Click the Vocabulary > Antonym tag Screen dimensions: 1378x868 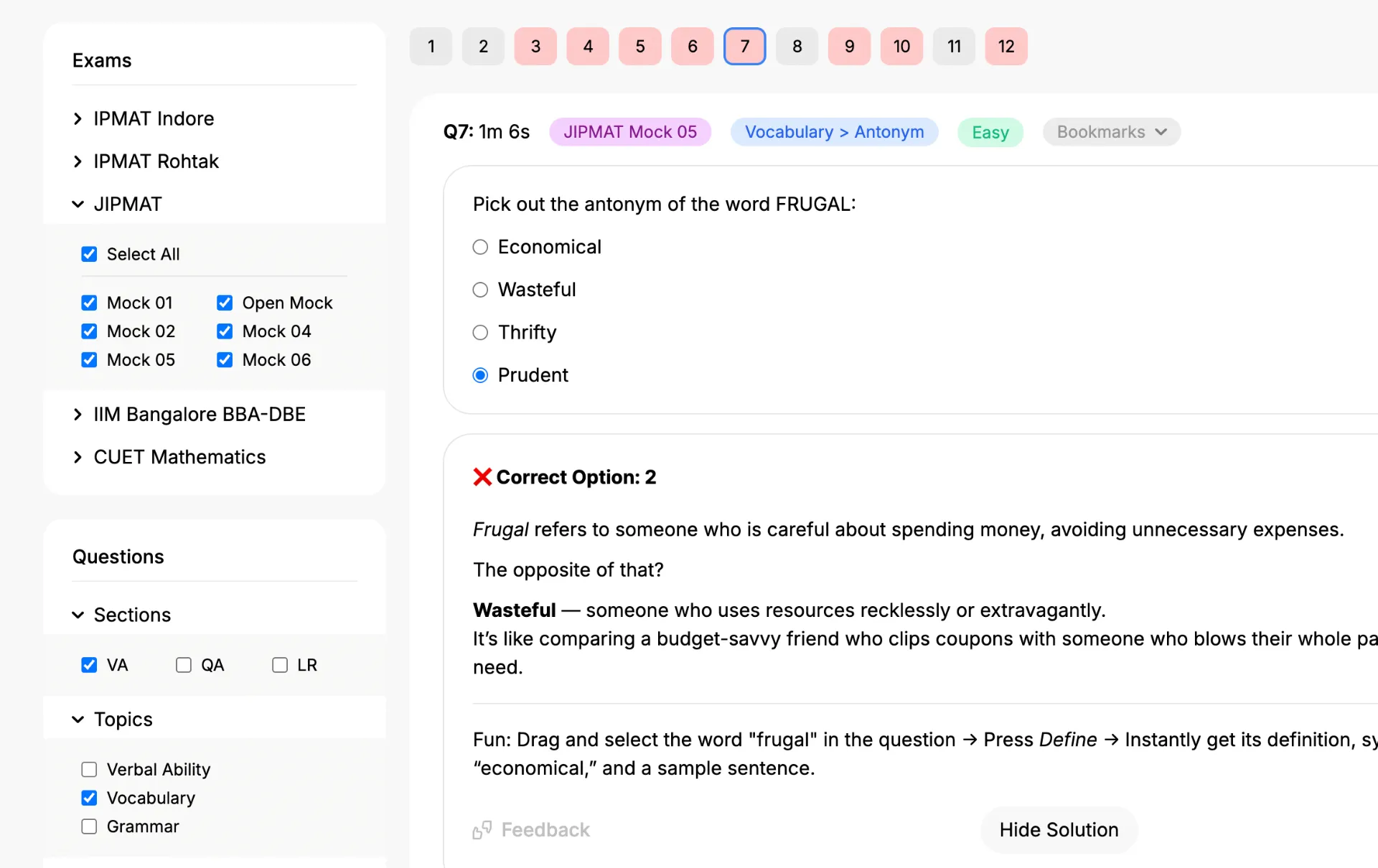click(x=834, y=132)
